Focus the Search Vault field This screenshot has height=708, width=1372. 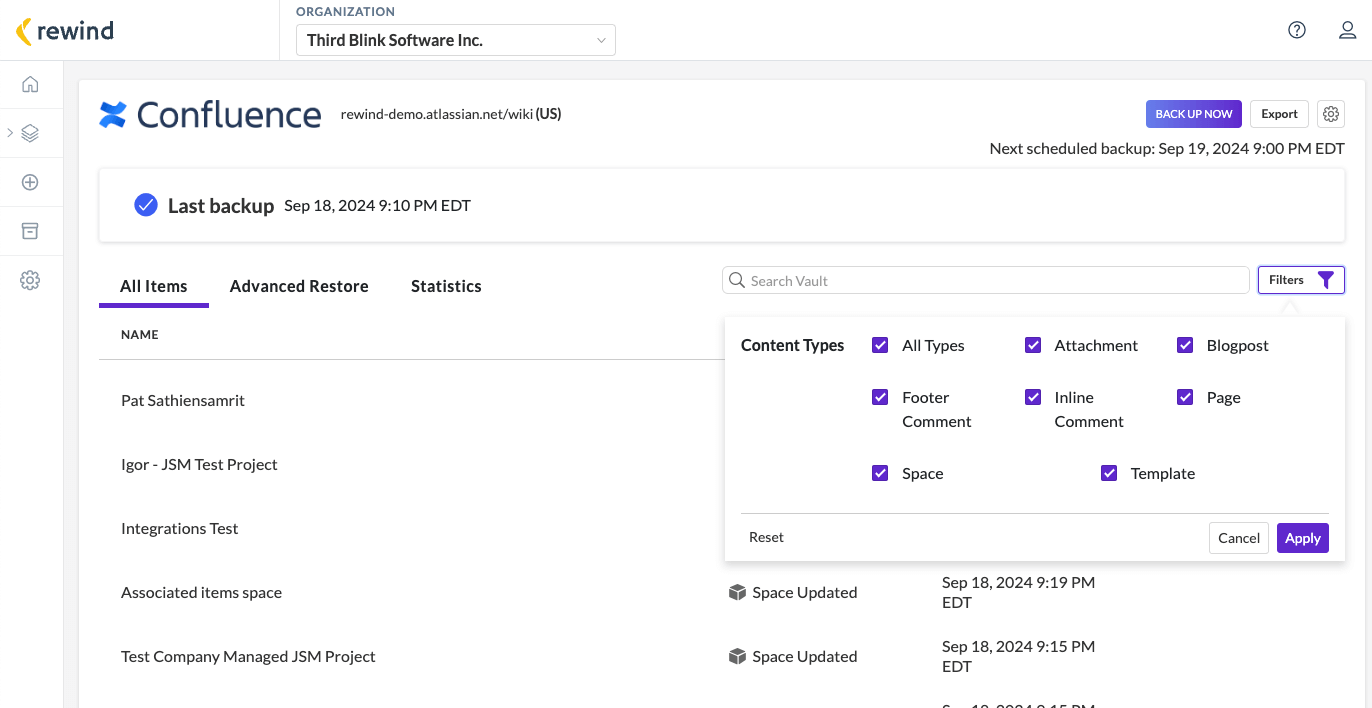click(x=986, y=281)
